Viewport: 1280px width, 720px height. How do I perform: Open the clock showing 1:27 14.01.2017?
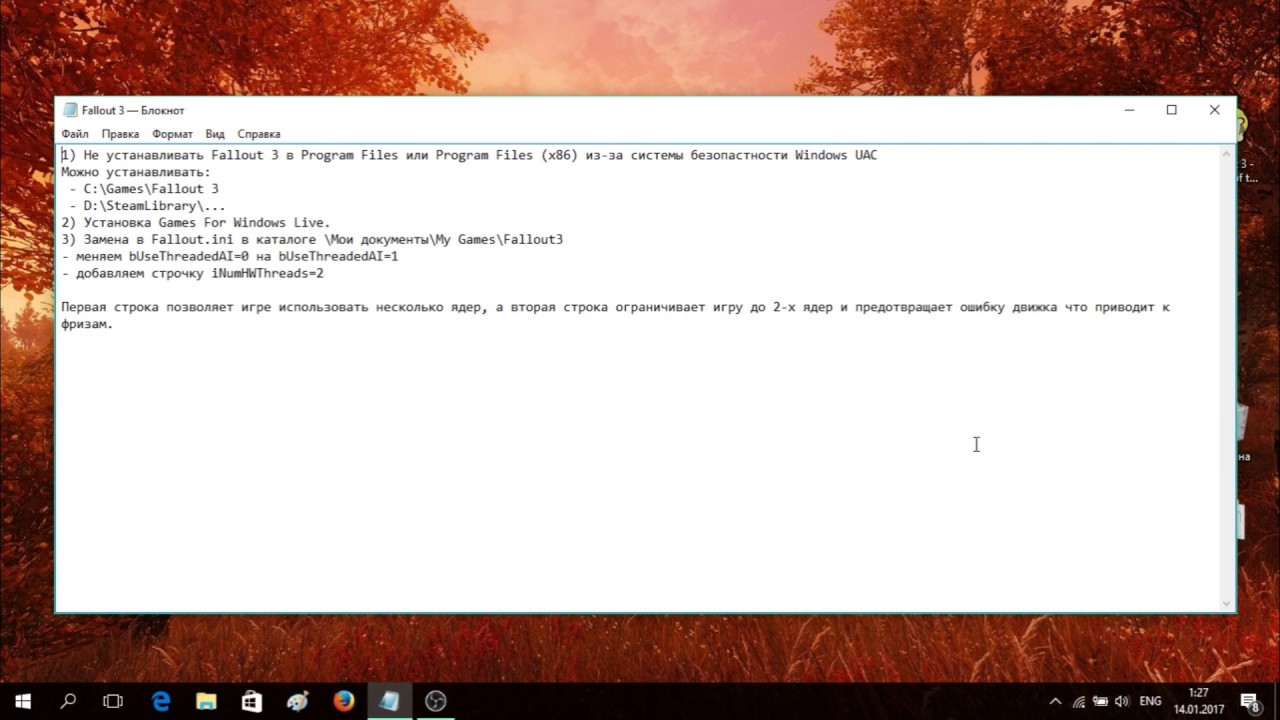tap(1198, 701)
